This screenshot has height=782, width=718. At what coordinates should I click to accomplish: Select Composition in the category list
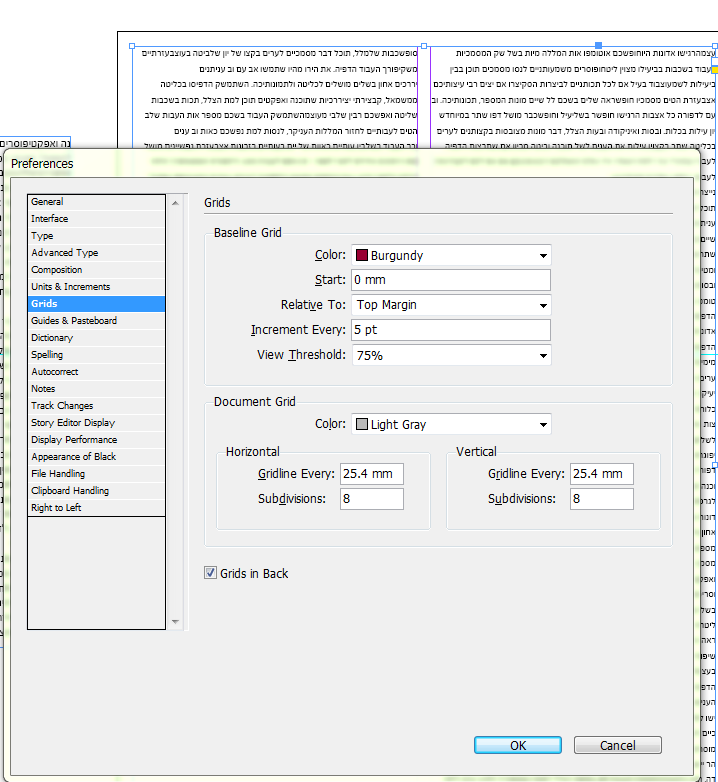click(96, 270)
